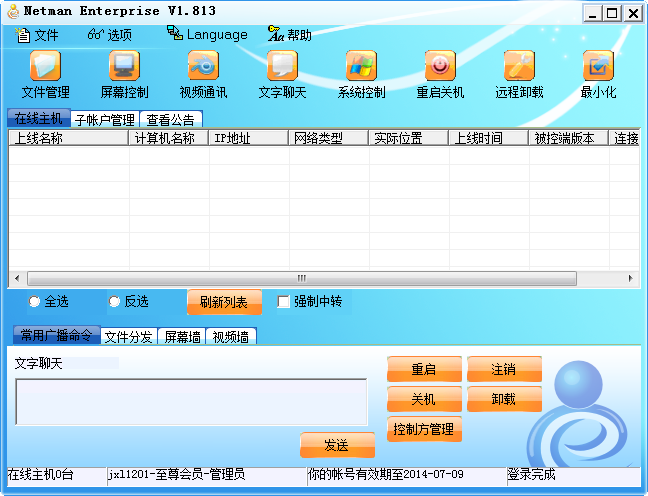The width and height of the screenshot is (648, 496).
Task: Click into the 文字聊天 message box
Action: pos(191,402)
